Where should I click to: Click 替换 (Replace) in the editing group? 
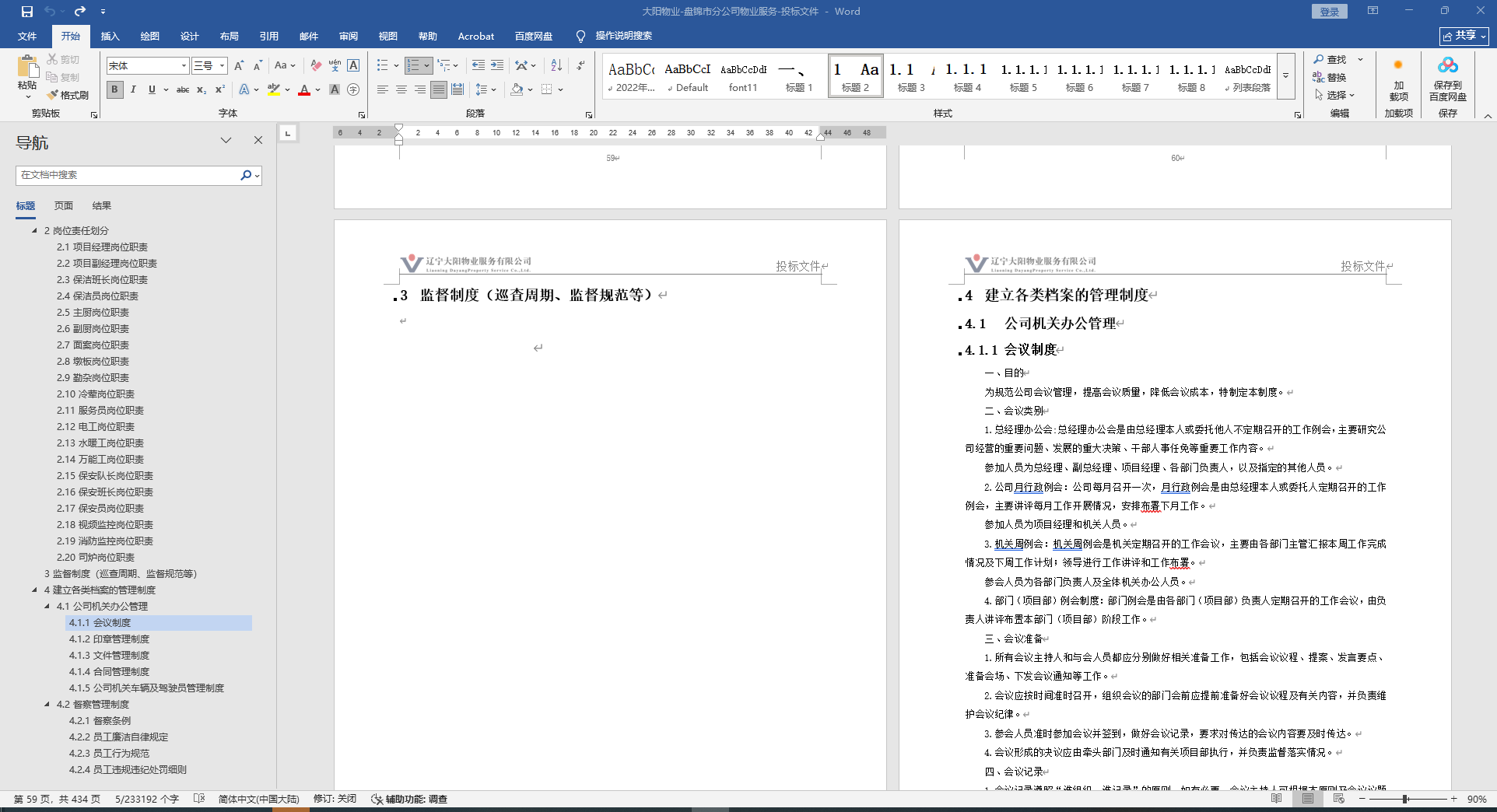(1330, 77)
